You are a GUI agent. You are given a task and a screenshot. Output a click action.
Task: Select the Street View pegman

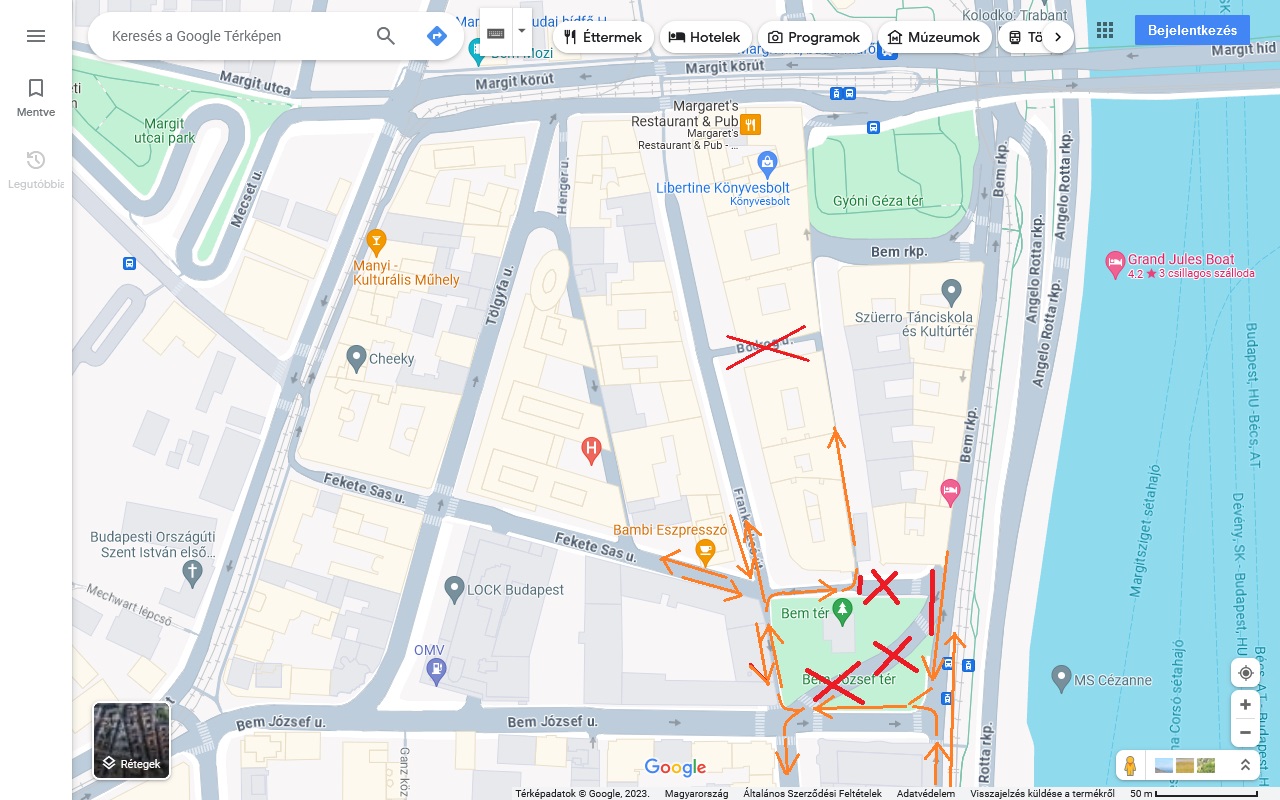1130,766
